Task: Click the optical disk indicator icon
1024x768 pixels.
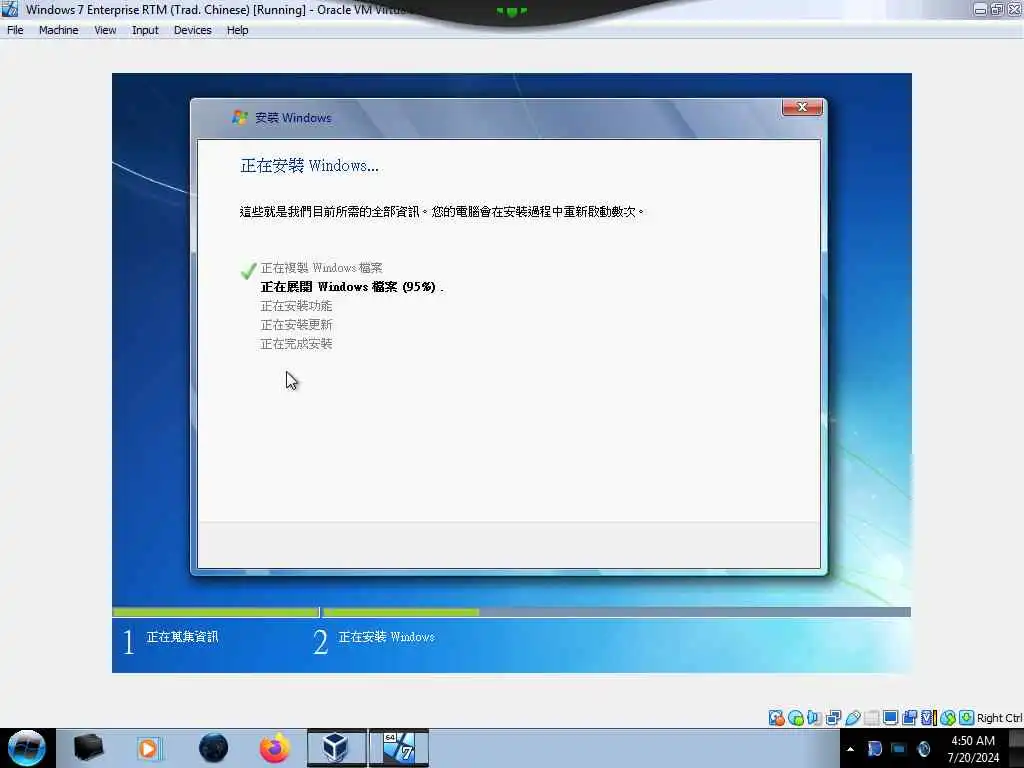Action: click(x=795, y=718)
